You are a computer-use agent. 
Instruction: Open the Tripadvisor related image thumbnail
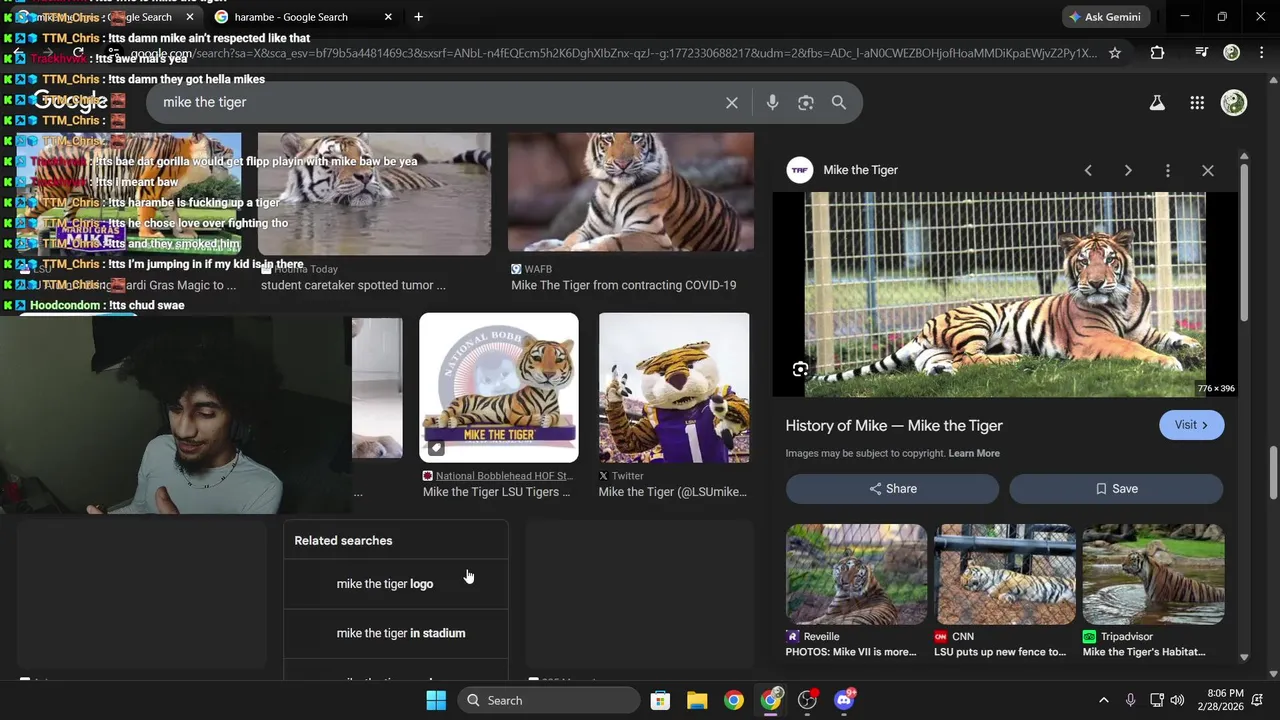(x=1153, y=574)
